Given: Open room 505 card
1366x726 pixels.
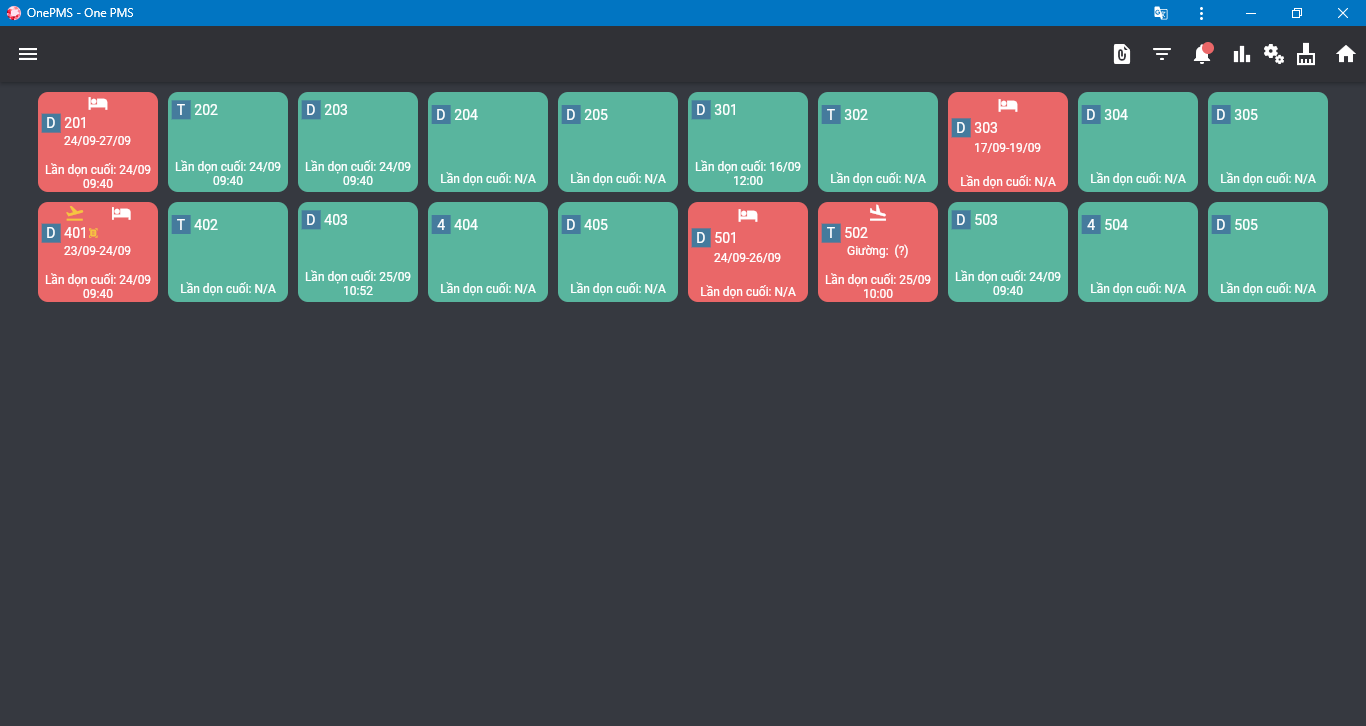Looking at the screenshot, I should (x=1268, y=252).
